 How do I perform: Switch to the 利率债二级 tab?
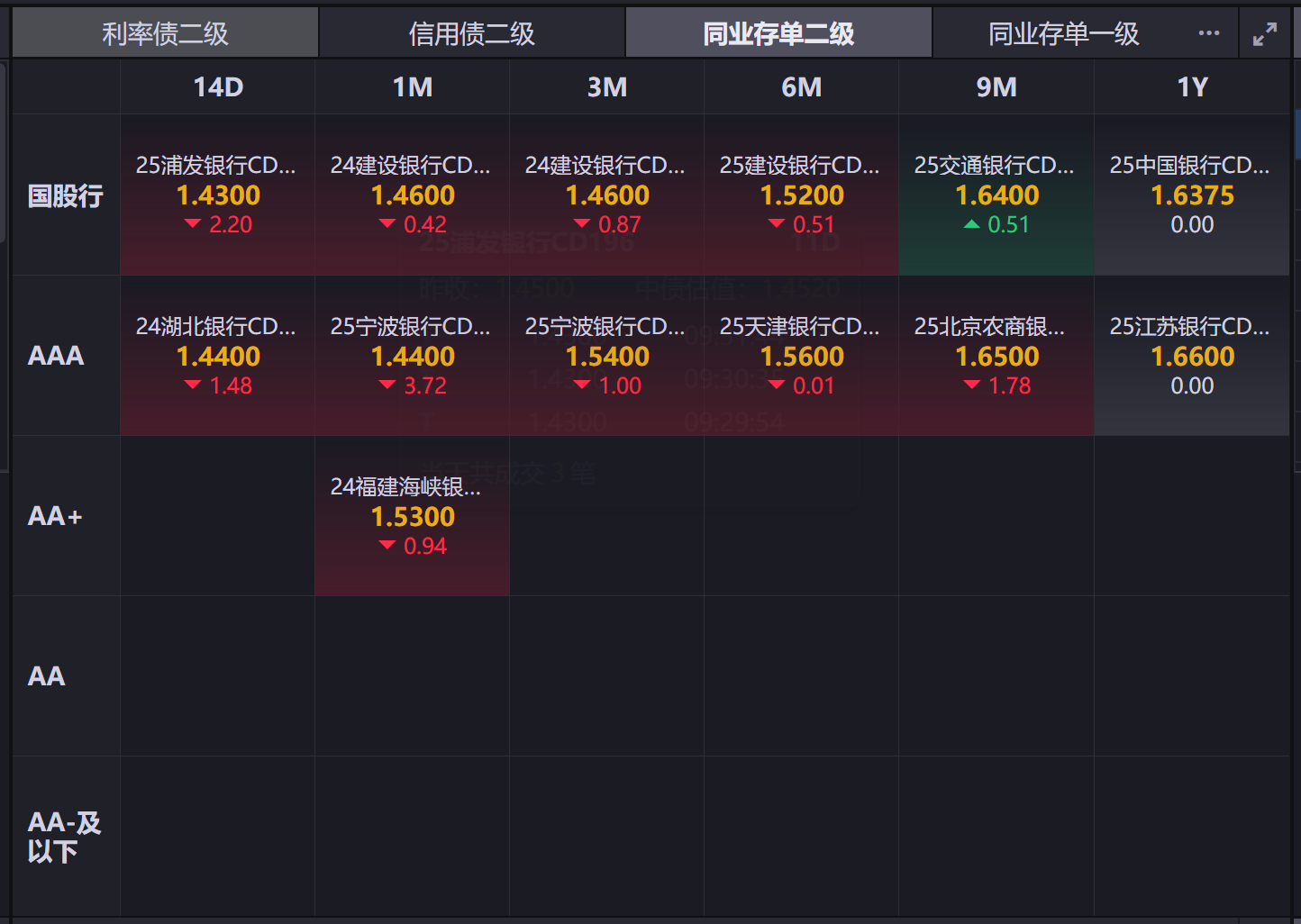[x=165, y=33]
